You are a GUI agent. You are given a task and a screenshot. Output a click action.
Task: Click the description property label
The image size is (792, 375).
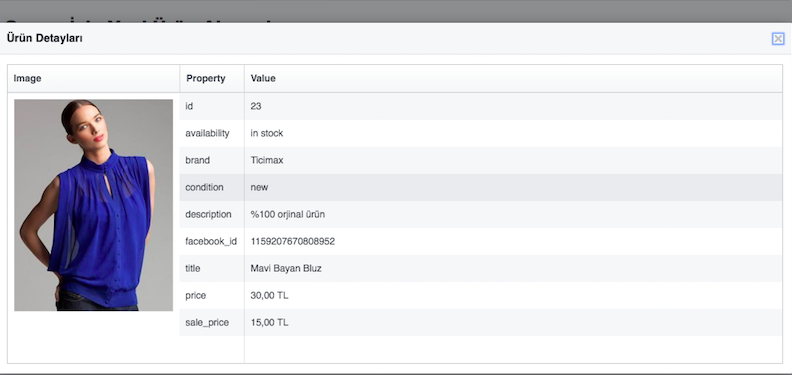coord(208,214)
